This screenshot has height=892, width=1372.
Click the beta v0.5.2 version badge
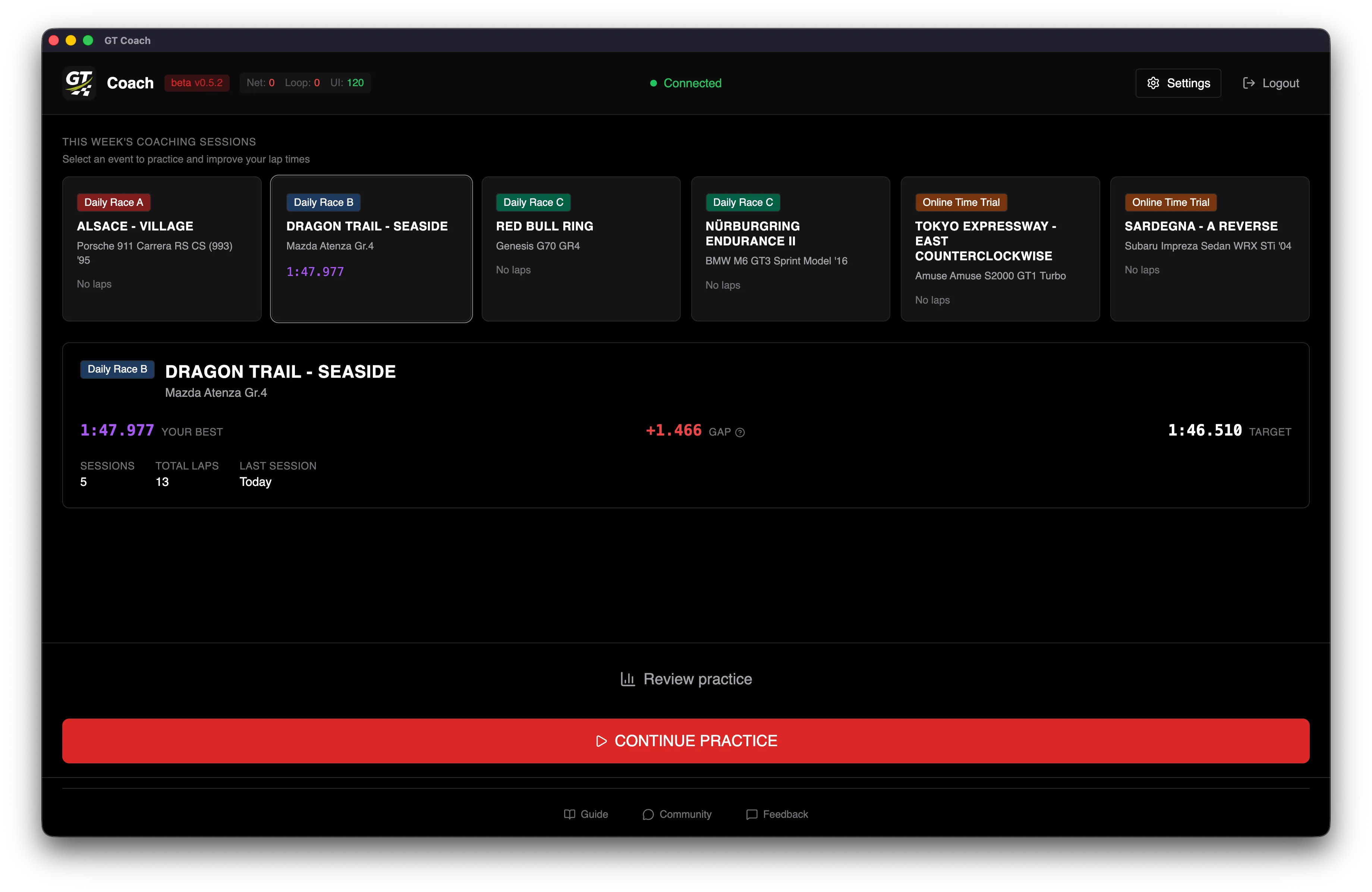(x=196, y=83)
